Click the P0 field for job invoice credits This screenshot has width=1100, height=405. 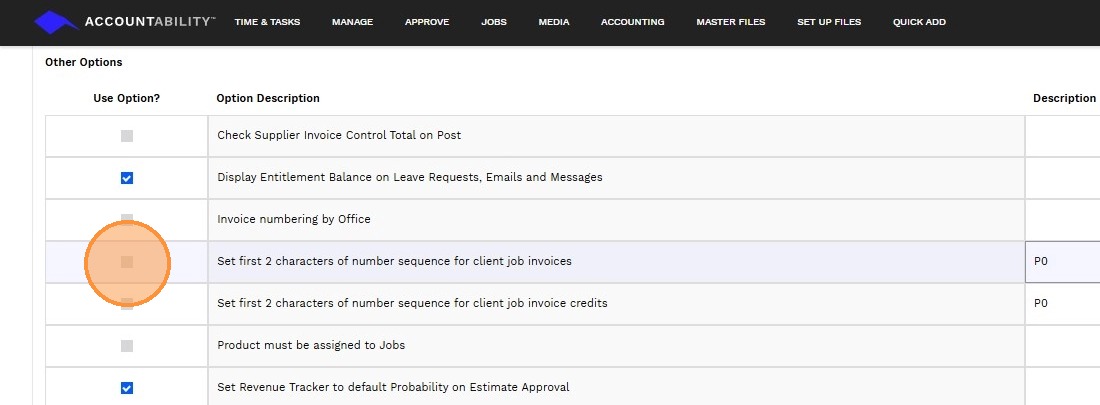coord(1064,304)
